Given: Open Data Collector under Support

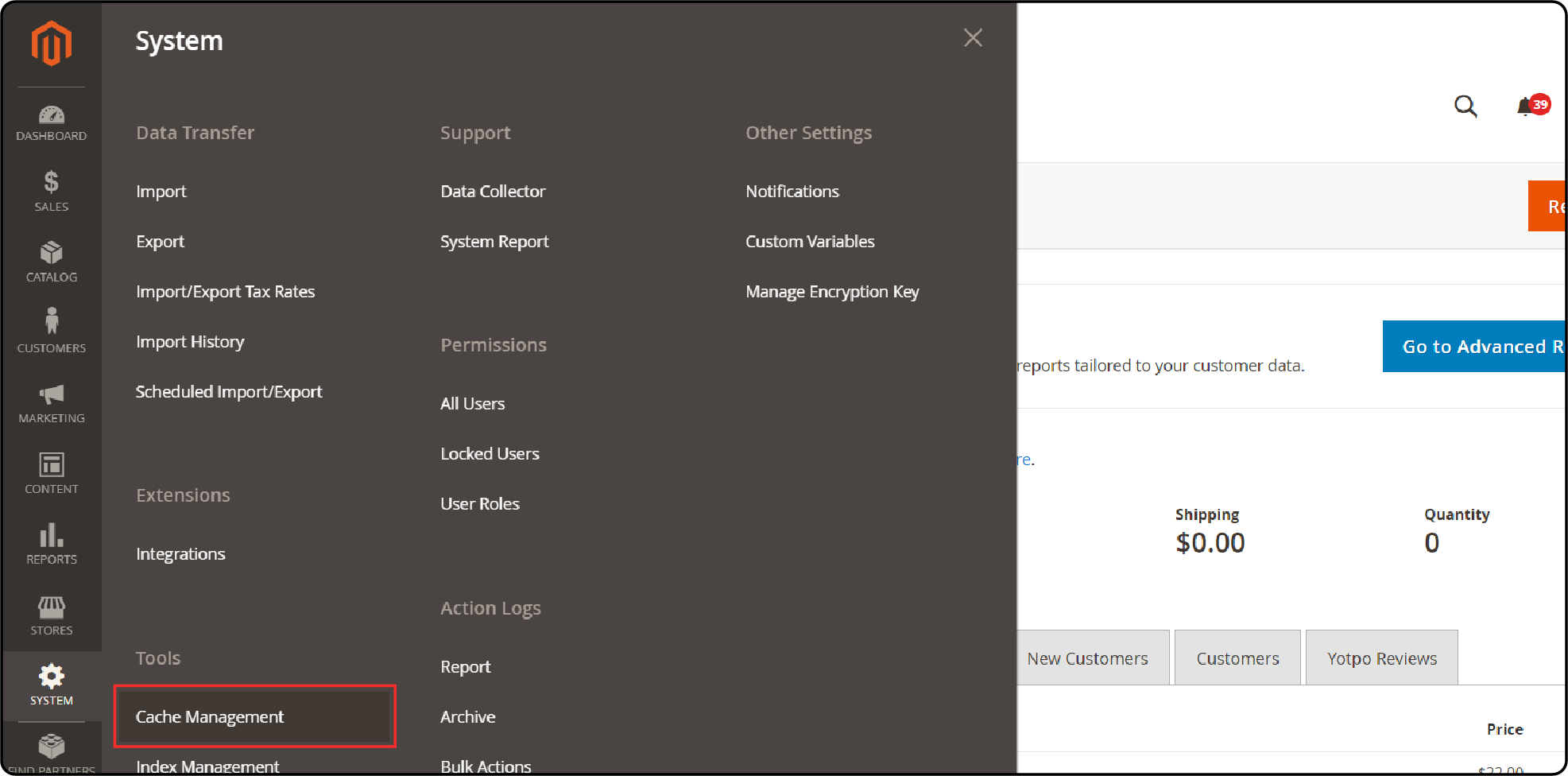Looking at the screenshot, I should point(493,192).
